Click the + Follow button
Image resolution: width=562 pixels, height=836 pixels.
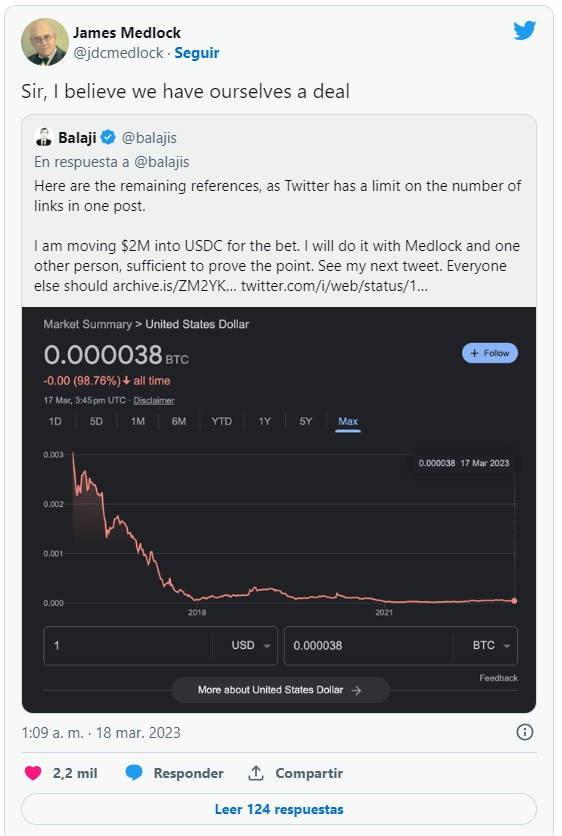[489, 353]
